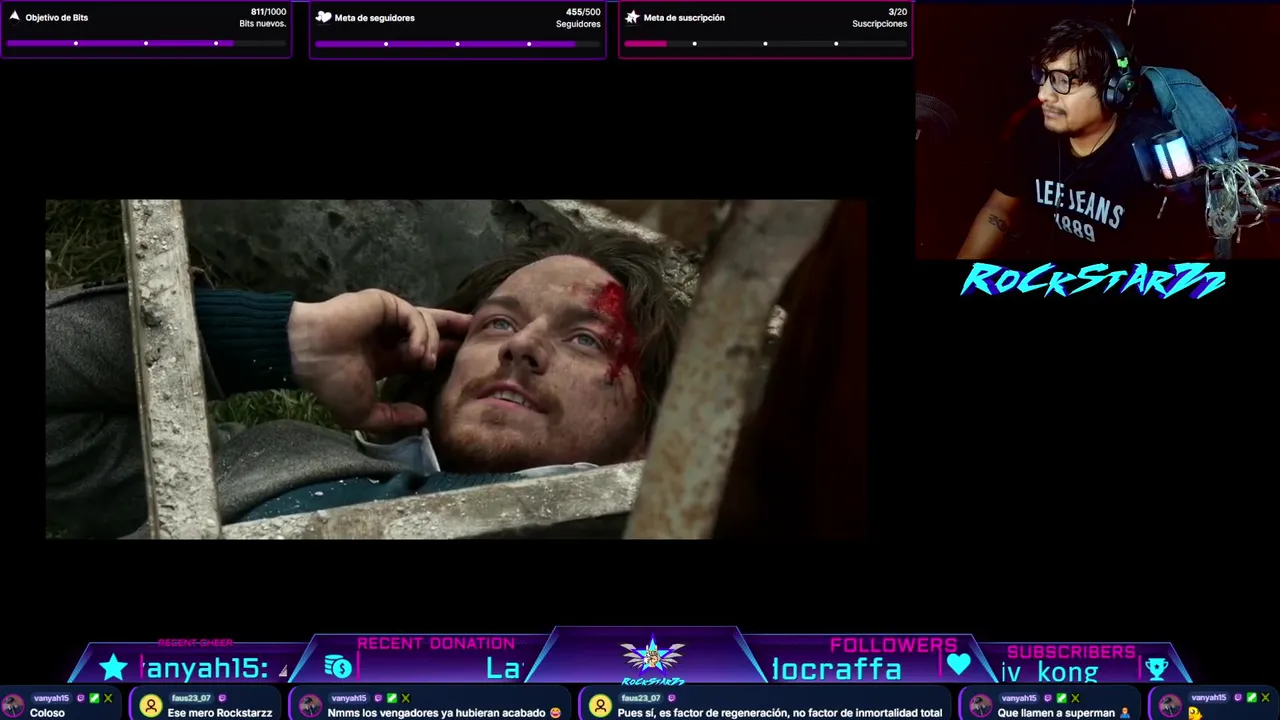Click the Followers heart icon

tap(958, 664)
